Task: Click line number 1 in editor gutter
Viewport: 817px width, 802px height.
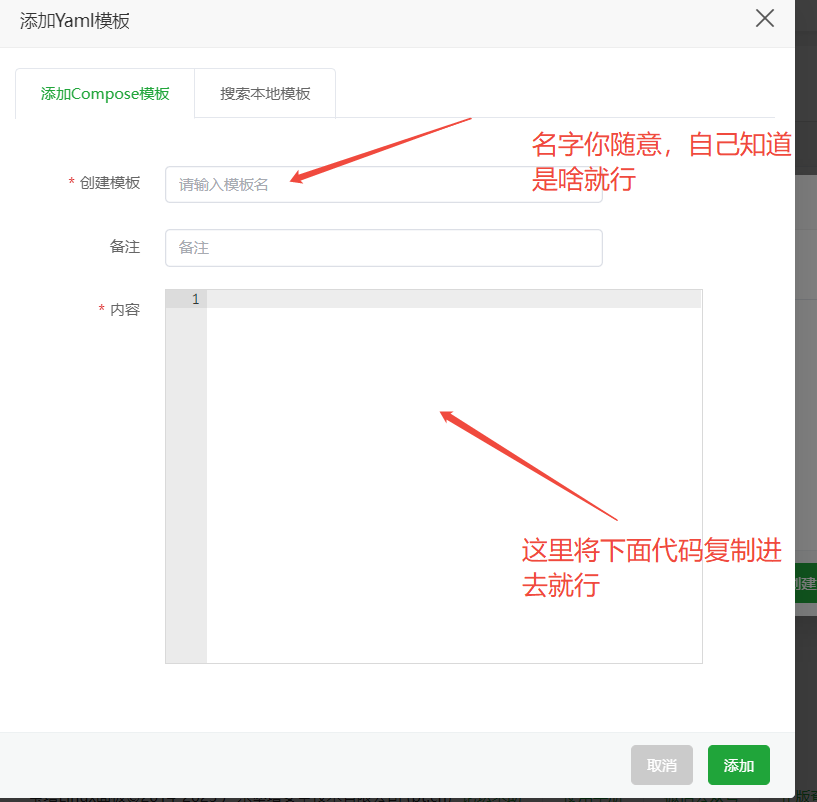Action: pyautogui.click(x=195, y=299)
